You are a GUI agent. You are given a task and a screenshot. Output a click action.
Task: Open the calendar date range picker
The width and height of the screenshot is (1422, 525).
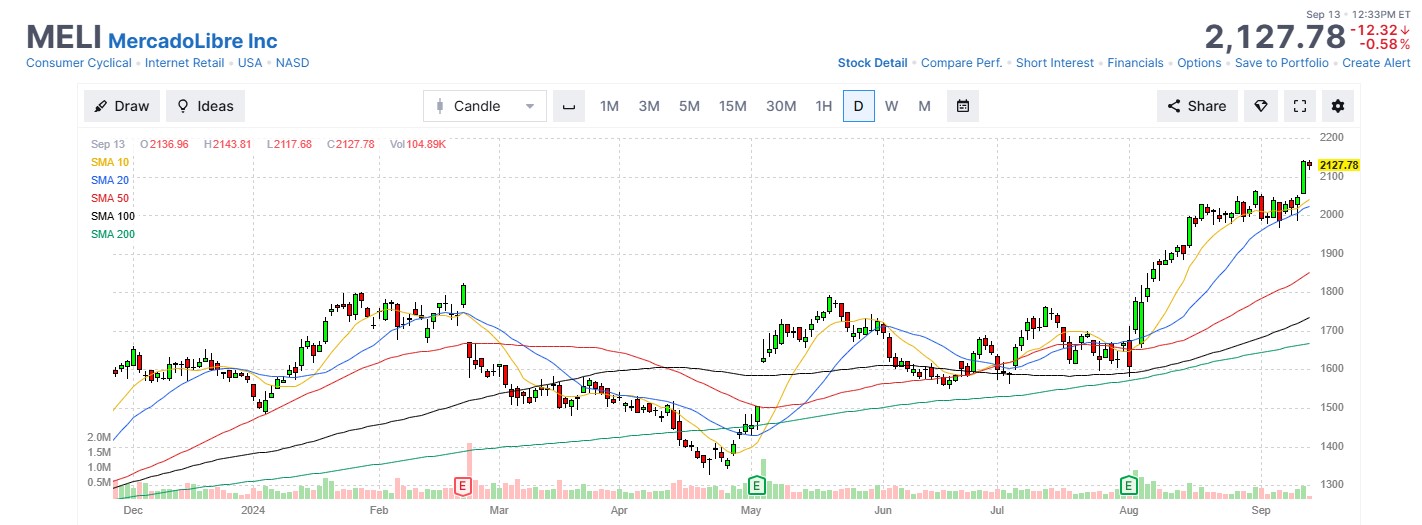[x=963, y=106]
